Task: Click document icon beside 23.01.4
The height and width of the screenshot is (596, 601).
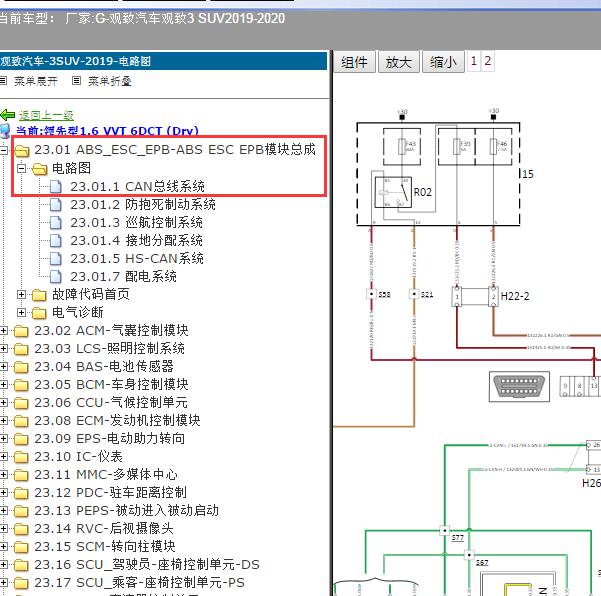Action: [56, 241]
